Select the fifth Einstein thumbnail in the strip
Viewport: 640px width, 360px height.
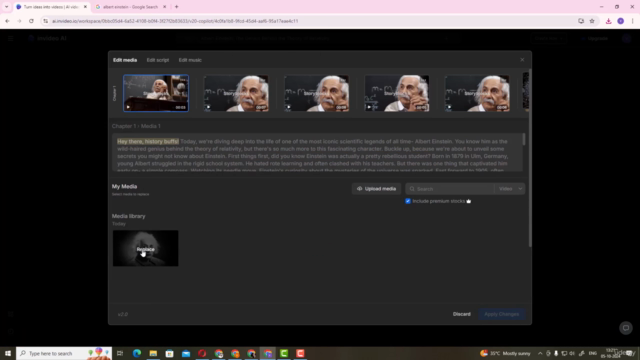[x=477, y=93]
